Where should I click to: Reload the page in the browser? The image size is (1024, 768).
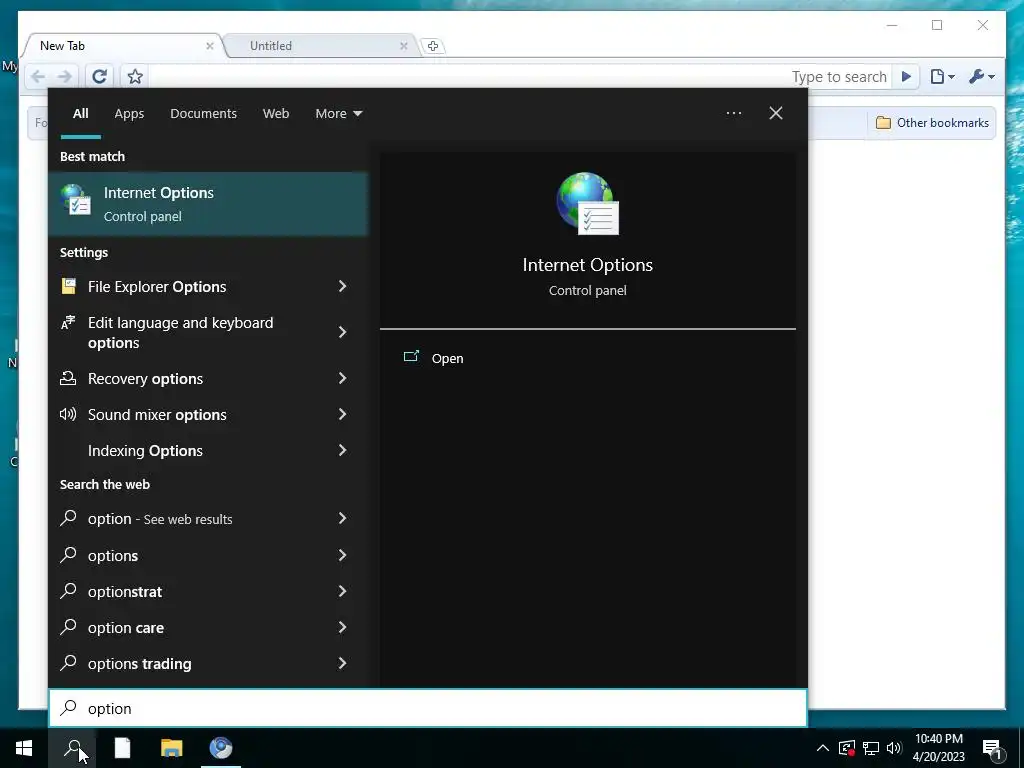click(x=99, y=76)
